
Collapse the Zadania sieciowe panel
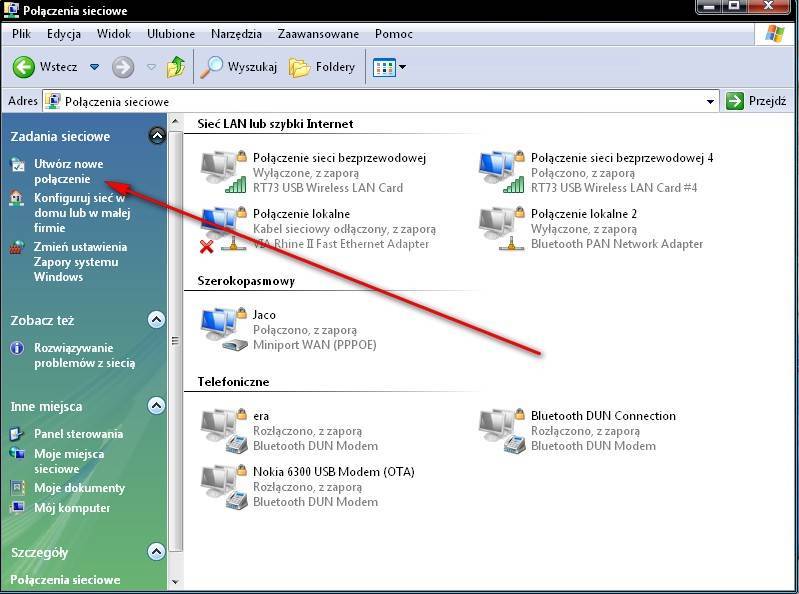[157, 136]
